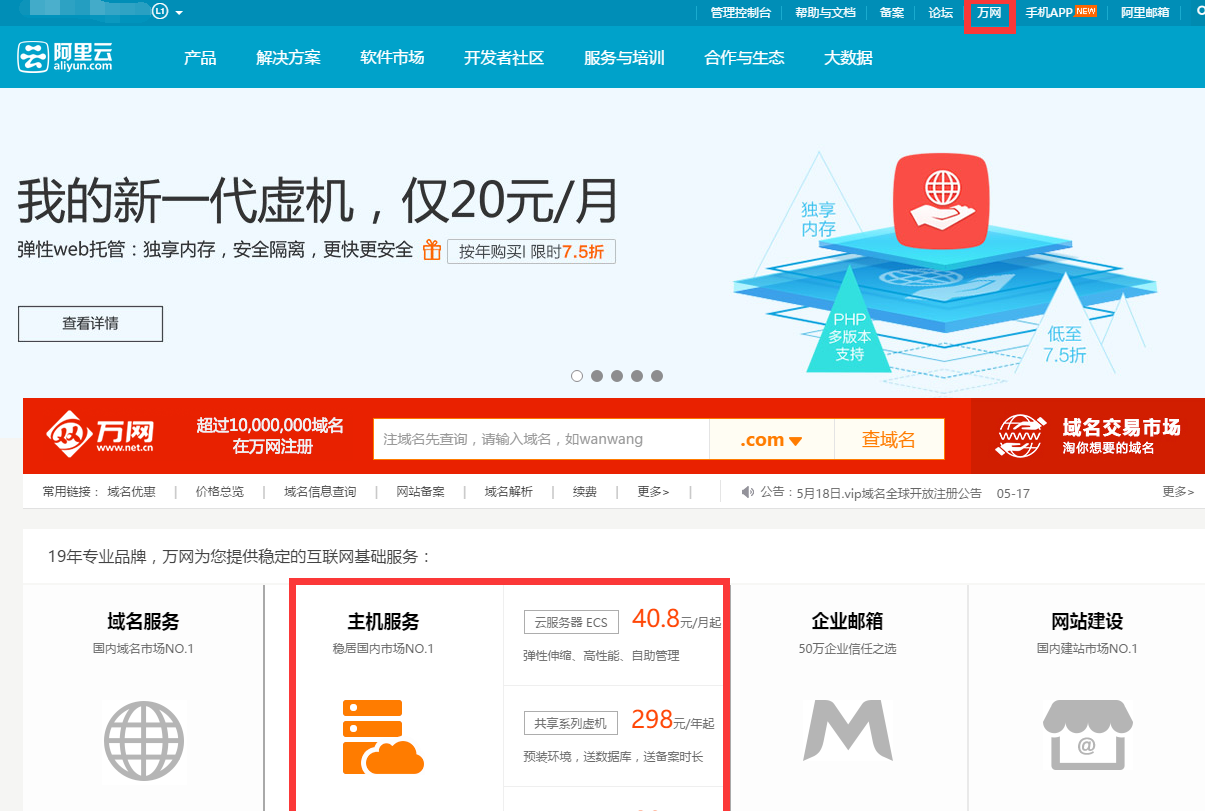Show the fourth banner carousel dot slide

click(637, 376)
